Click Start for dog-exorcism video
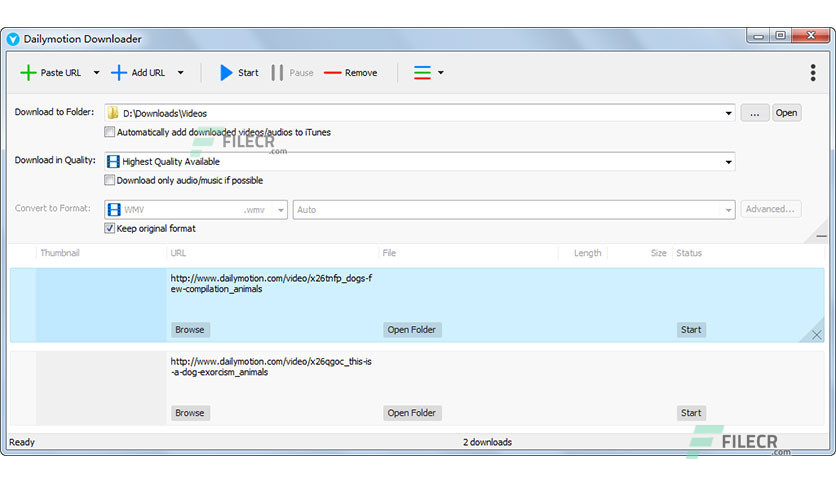 pos(691,413)
